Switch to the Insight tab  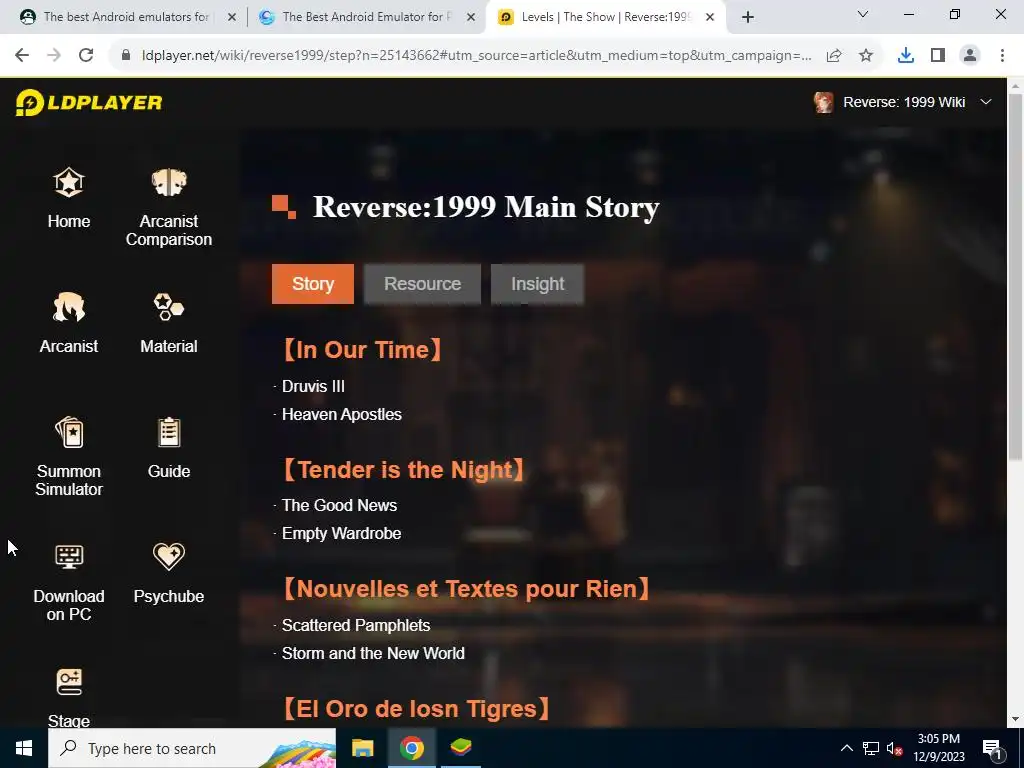click(537, 284)
